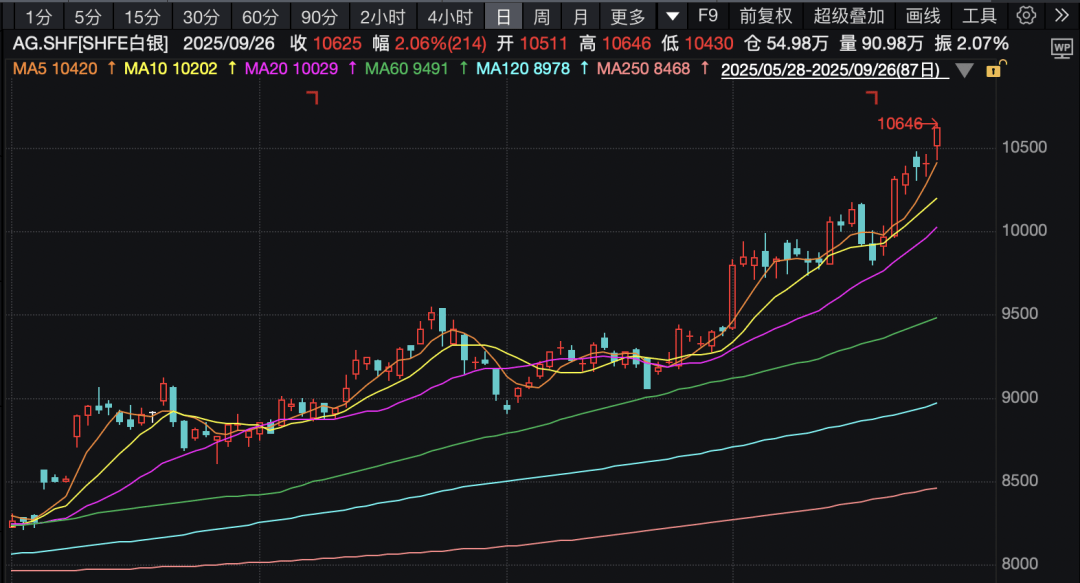1080x583 pixels.
Task: Click the MA120 8978 indicator label
Action: (x=523, y=69)
